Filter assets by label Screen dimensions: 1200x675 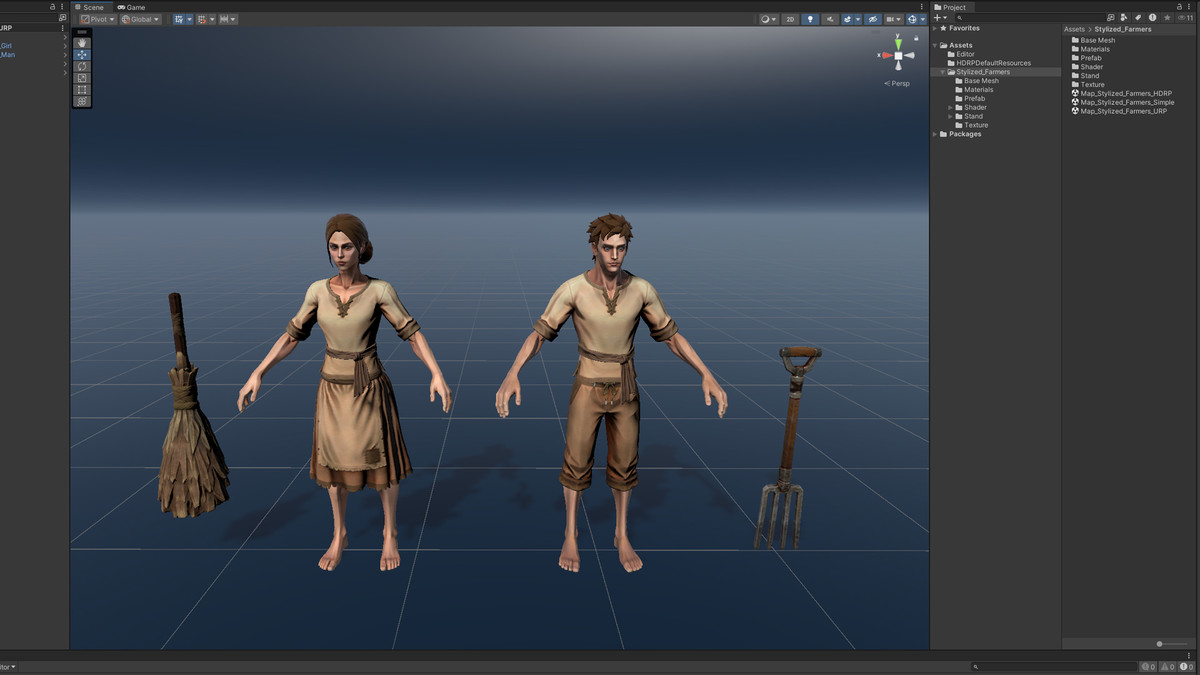coord(1138,18)
